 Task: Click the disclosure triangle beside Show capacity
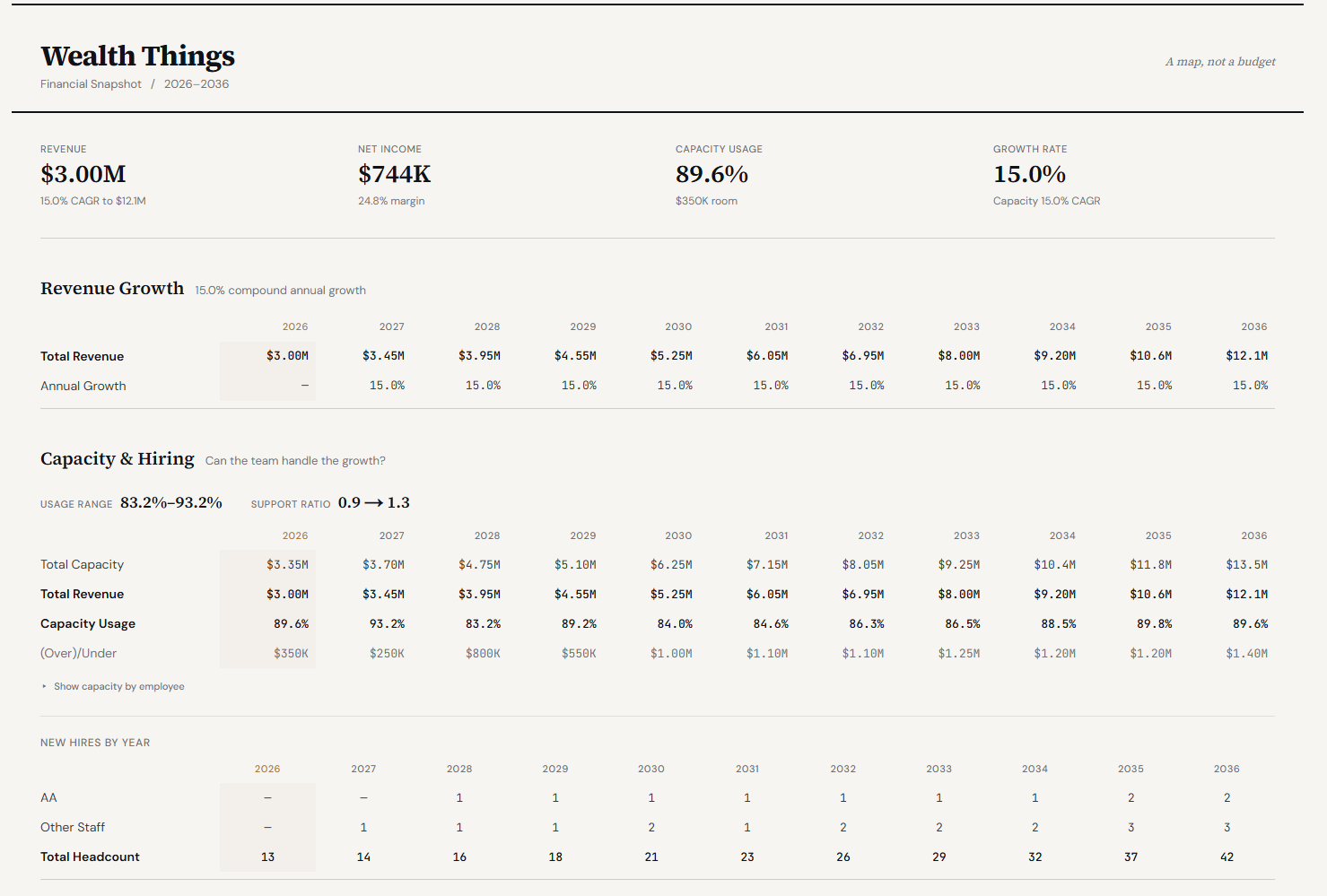coord(44,686)
